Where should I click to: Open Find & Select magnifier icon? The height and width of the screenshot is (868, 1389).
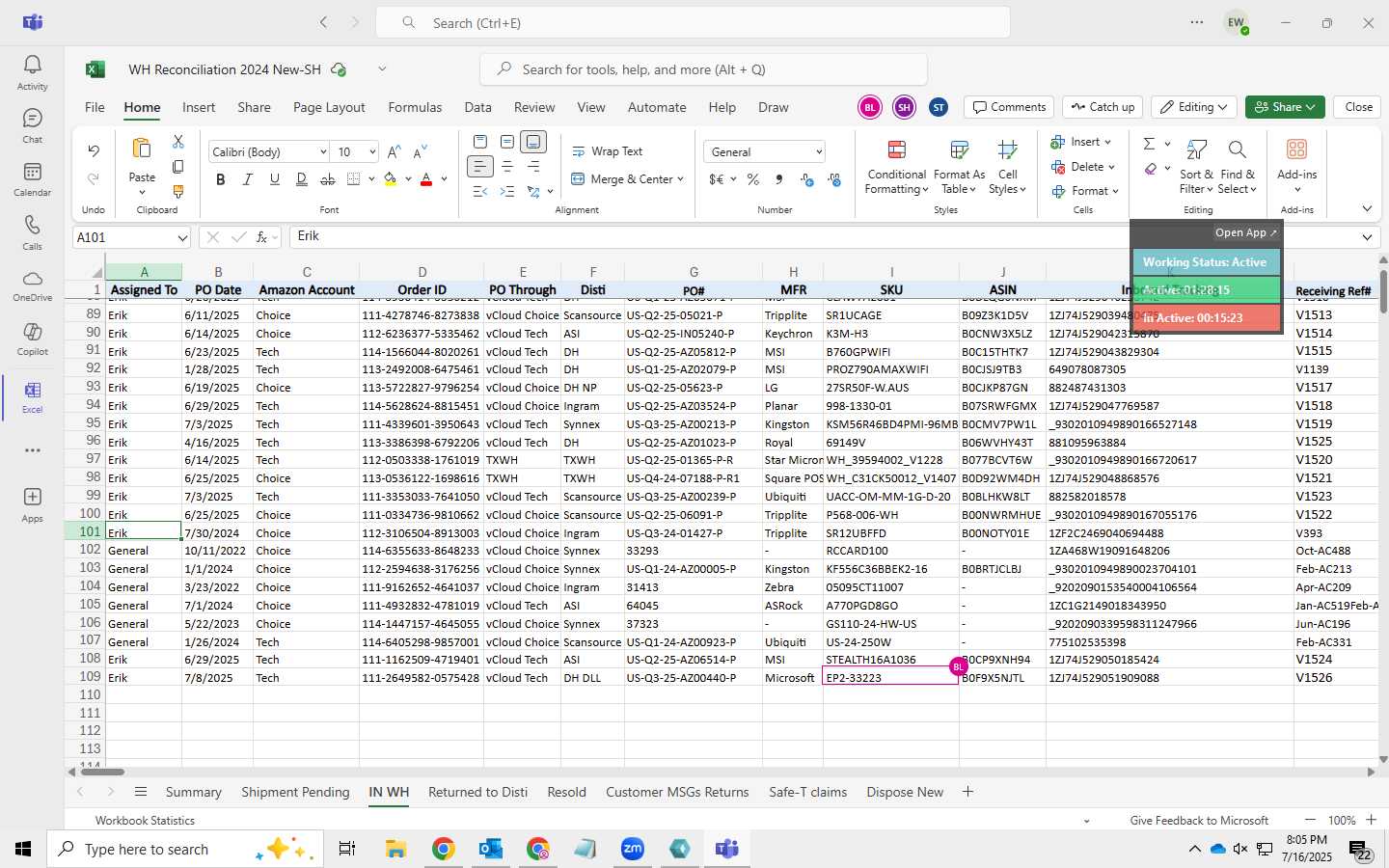1237,149
